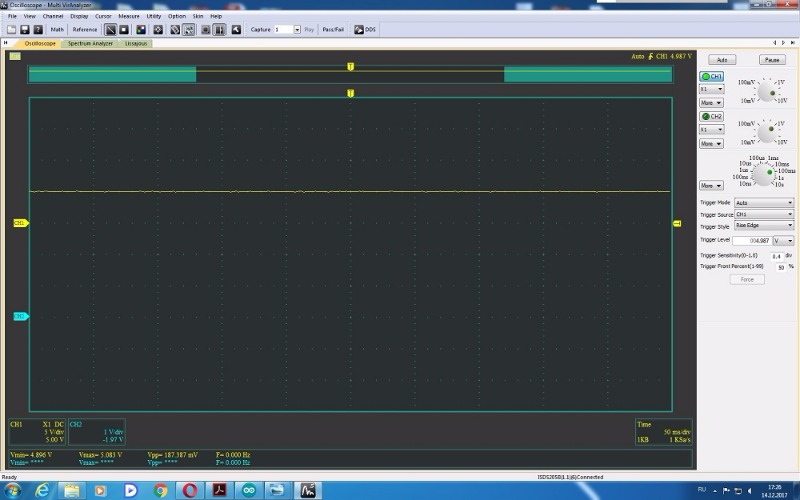Switch to Spectrum Analyzer tab
Screen dimensions: 800x500
coord(90,43)
